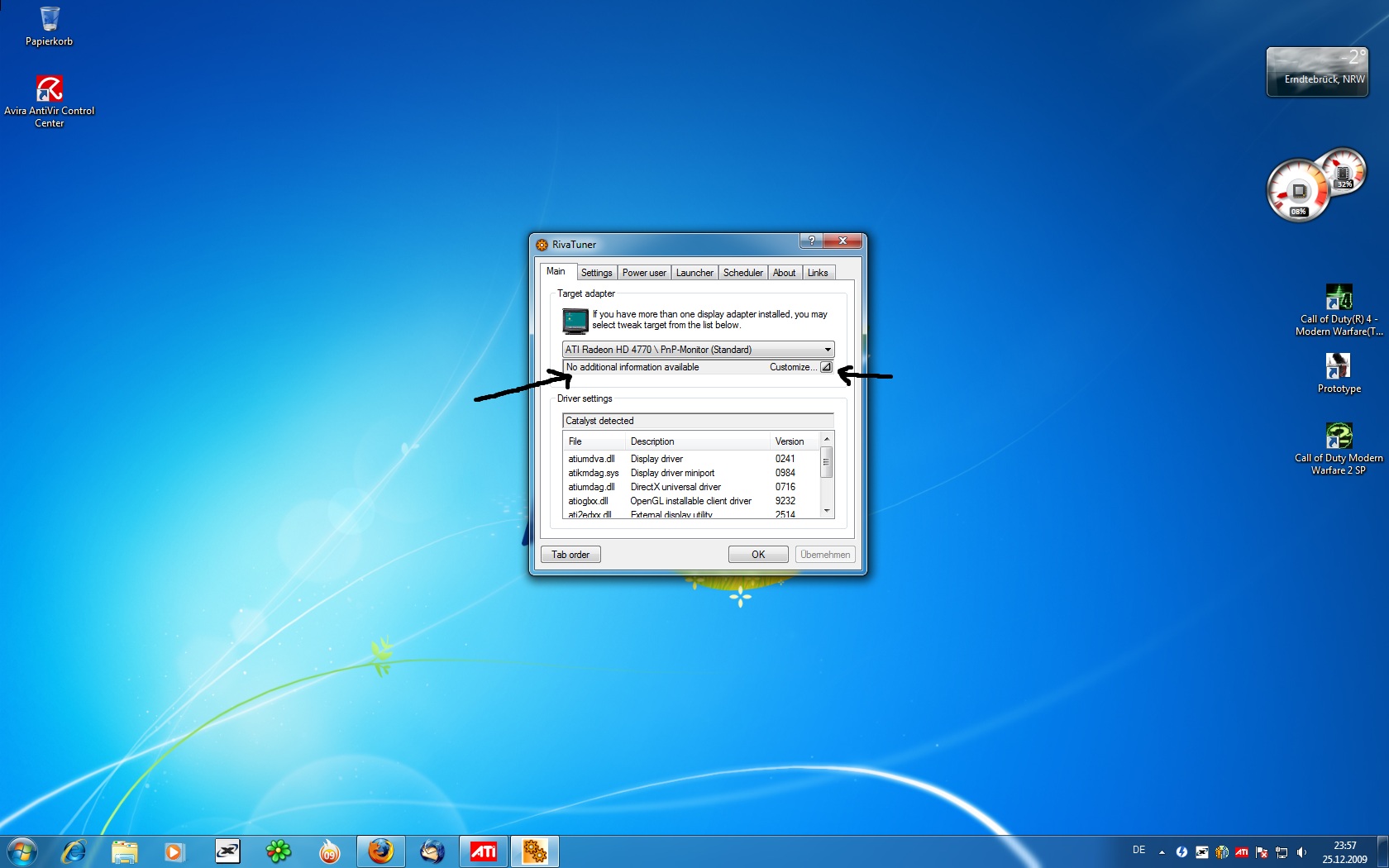The width and height of the screenshot is (1389, 868).
Task: Open Avira AntiVir Control Center shortcut
Action: (49, 101)
